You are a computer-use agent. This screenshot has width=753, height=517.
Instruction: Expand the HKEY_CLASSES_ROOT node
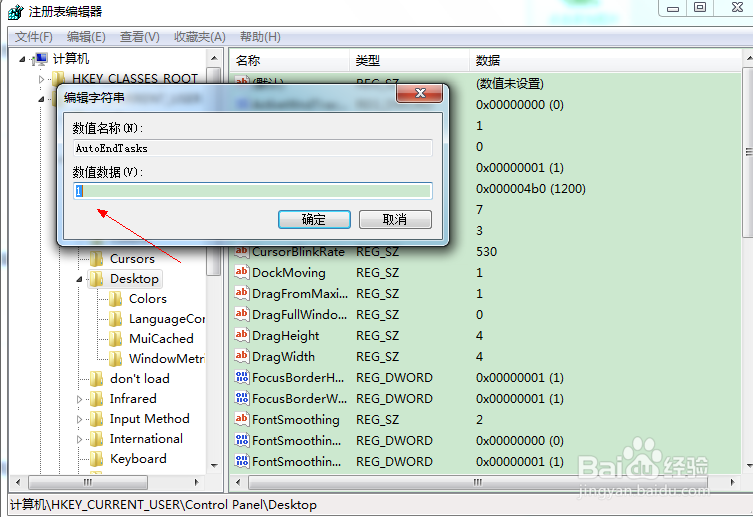(x=41, y=79)
